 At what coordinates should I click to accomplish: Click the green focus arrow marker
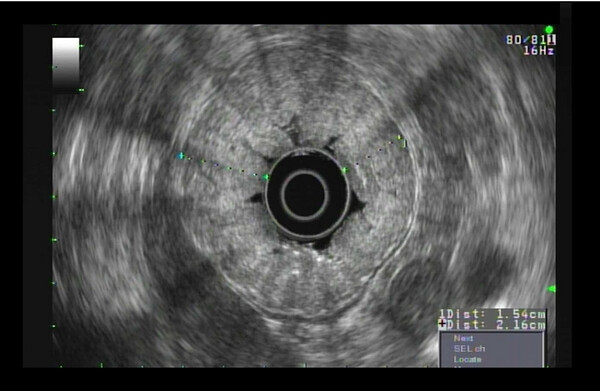click(551, 289)
